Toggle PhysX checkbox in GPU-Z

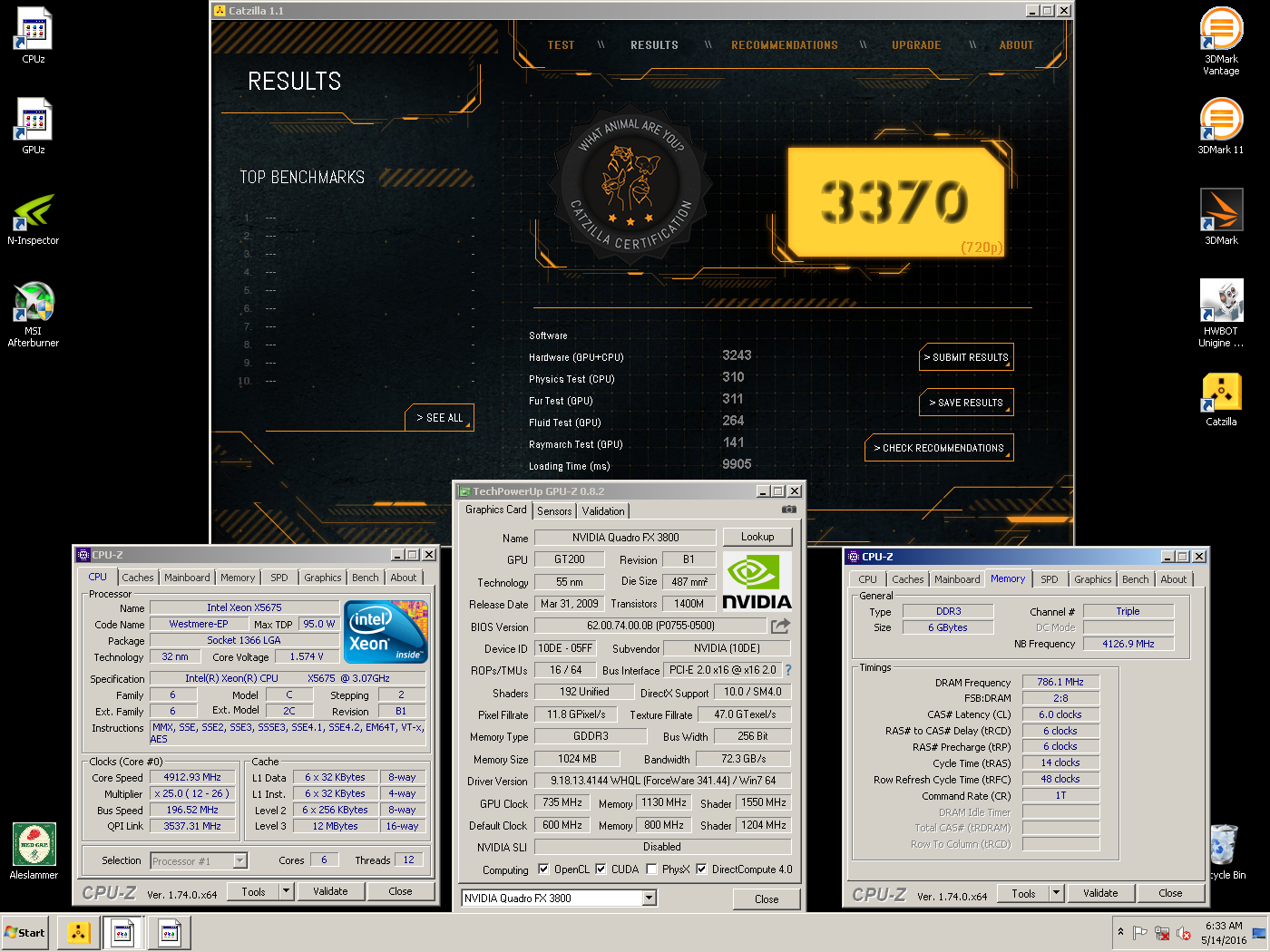click(651, 869)
